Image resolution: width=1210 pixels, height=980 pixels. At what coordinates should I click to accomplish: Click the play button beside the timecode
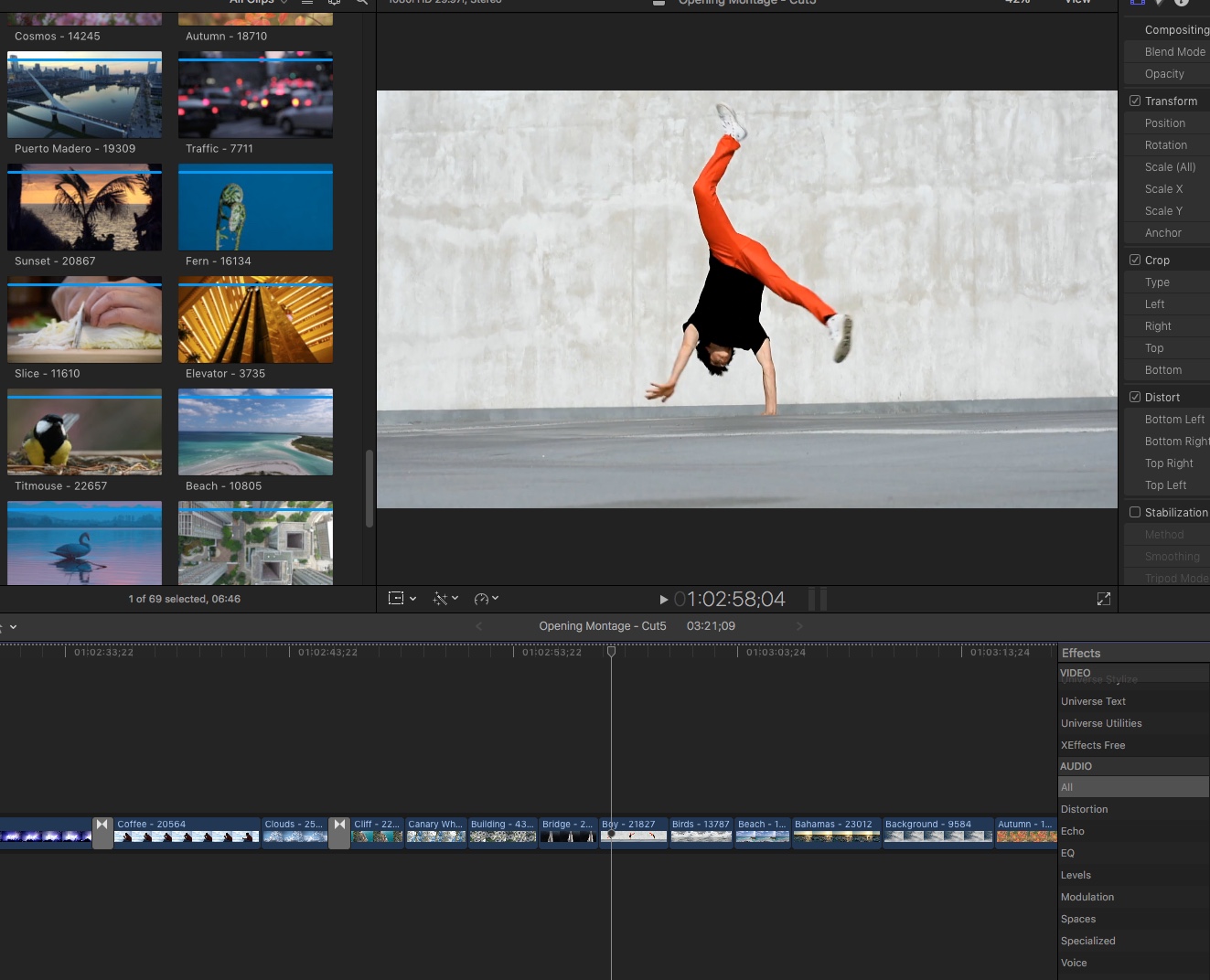[x=663, y=600]
